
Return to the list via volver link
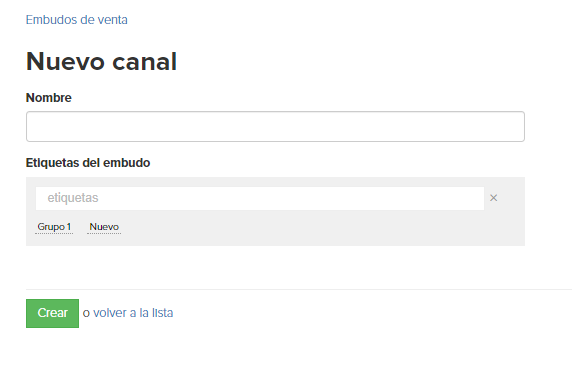[x=133, y=313]
